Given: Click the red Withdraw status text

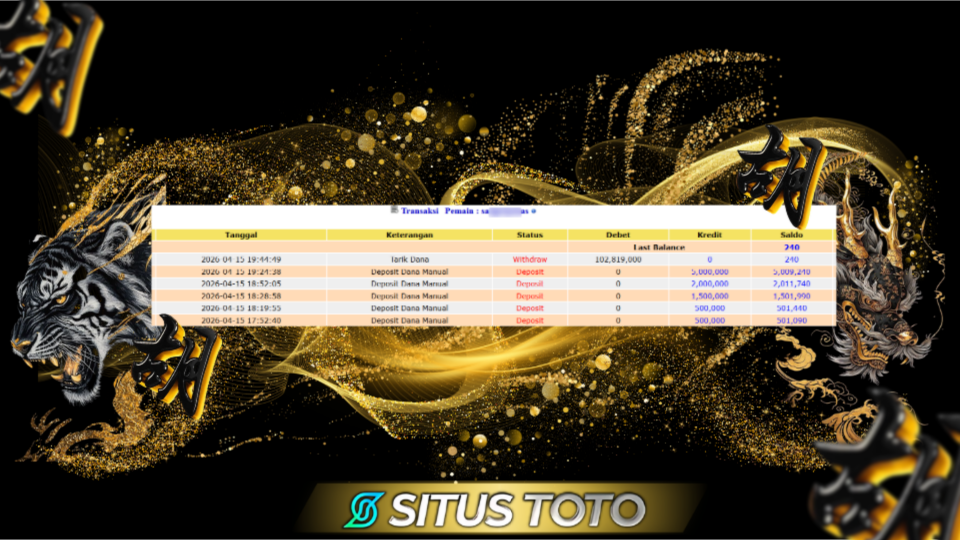Looking at the screenshot, I should pyautogui.click(x=529, y=259).
